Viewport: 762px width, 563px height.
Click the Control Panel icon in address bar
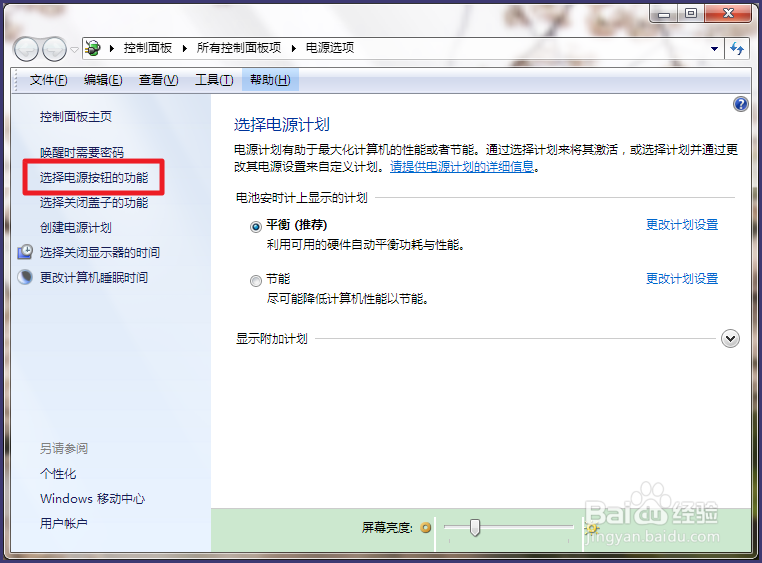tap(93, 48)
